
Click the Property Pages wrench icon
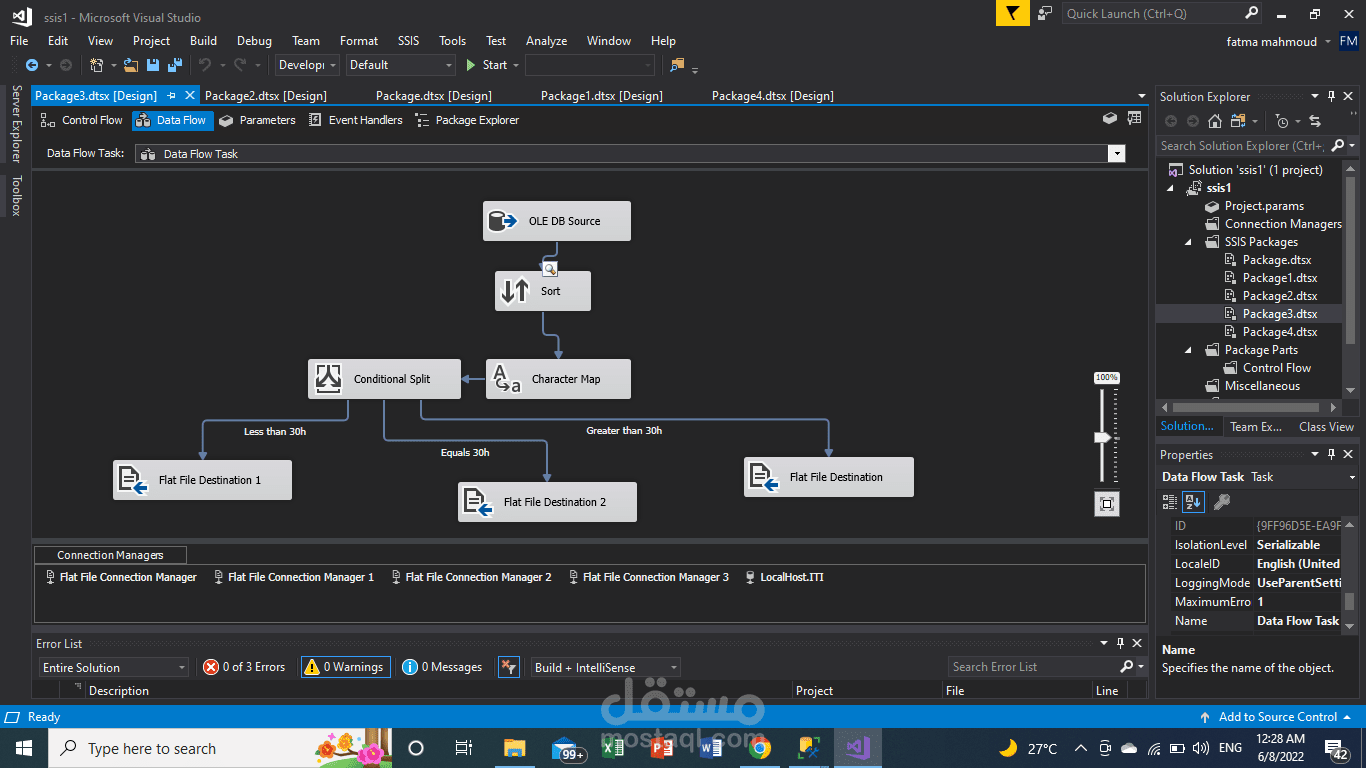pos(1221,502)
